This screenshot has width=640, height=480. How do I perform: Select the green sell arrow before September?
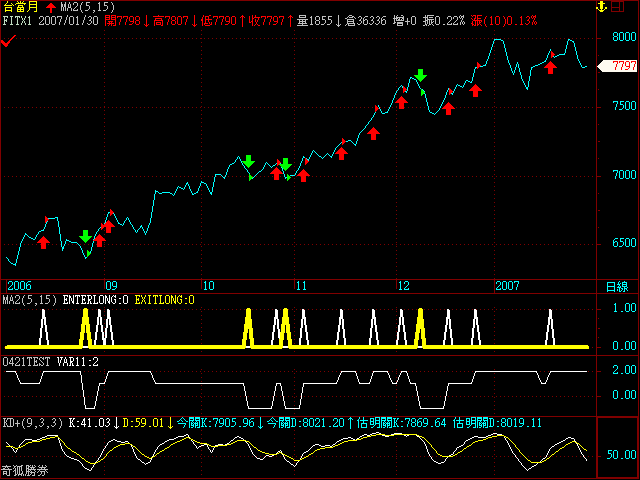[85, 236]
